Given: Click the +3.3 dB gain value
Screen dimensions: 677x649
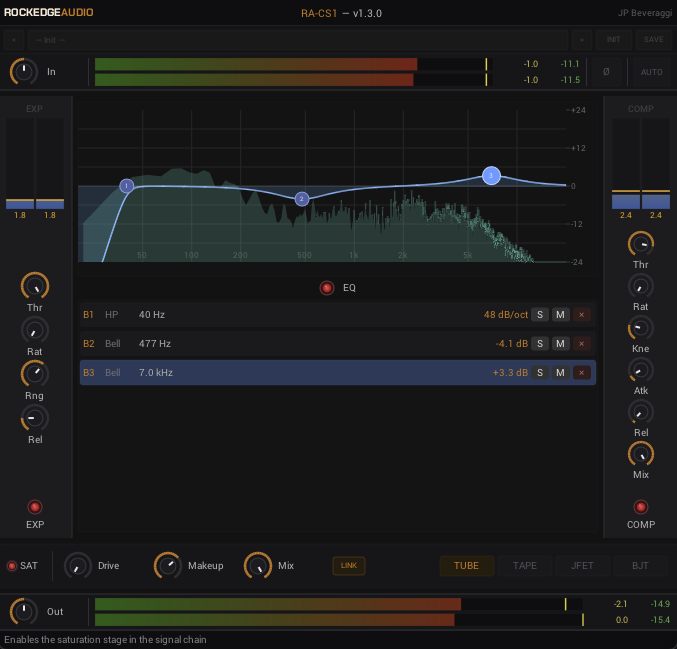Looking at the screenshot, I should point(510,373).
